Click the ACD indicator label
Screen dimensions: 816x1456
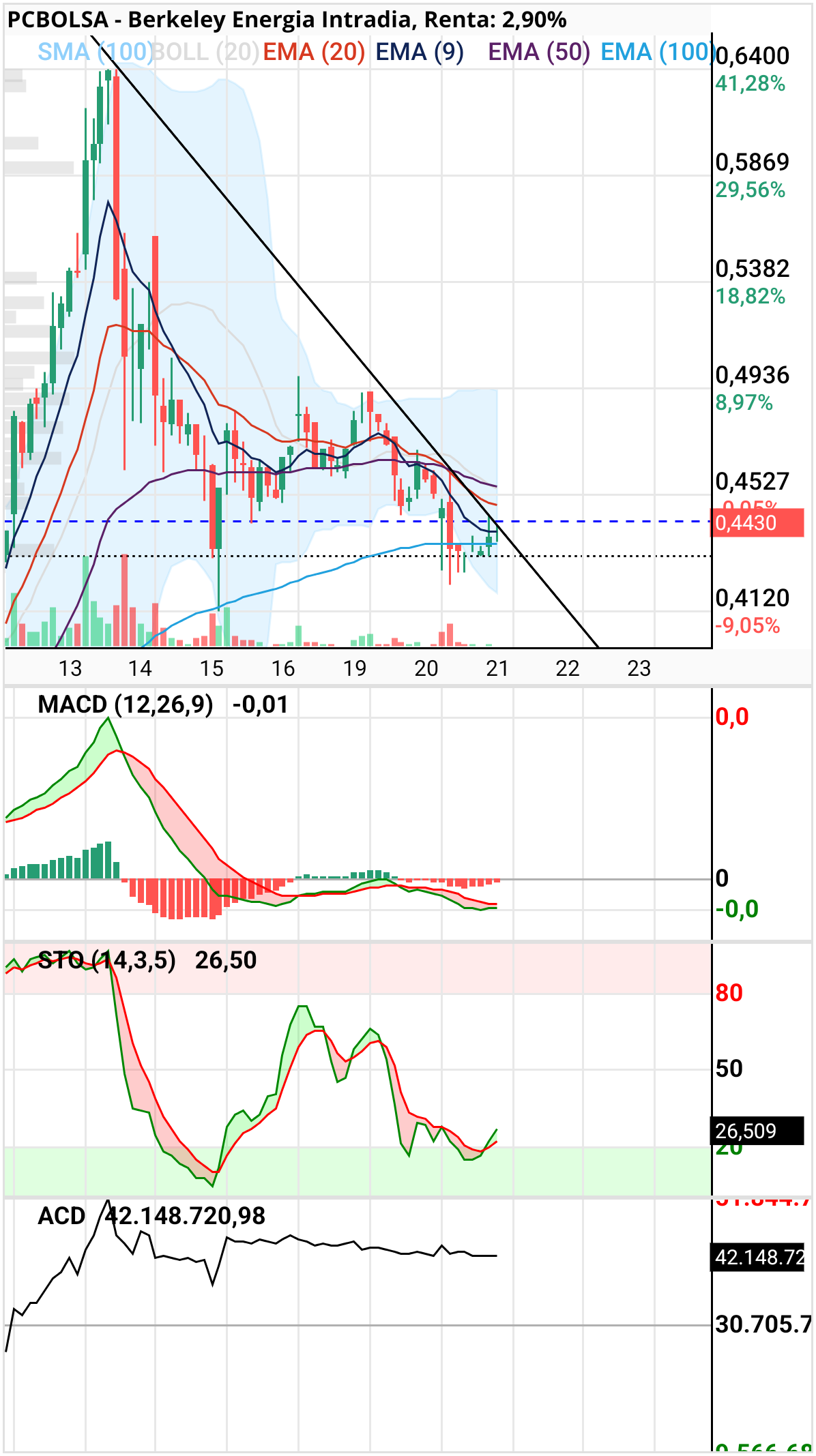(x=61, y=1216)
